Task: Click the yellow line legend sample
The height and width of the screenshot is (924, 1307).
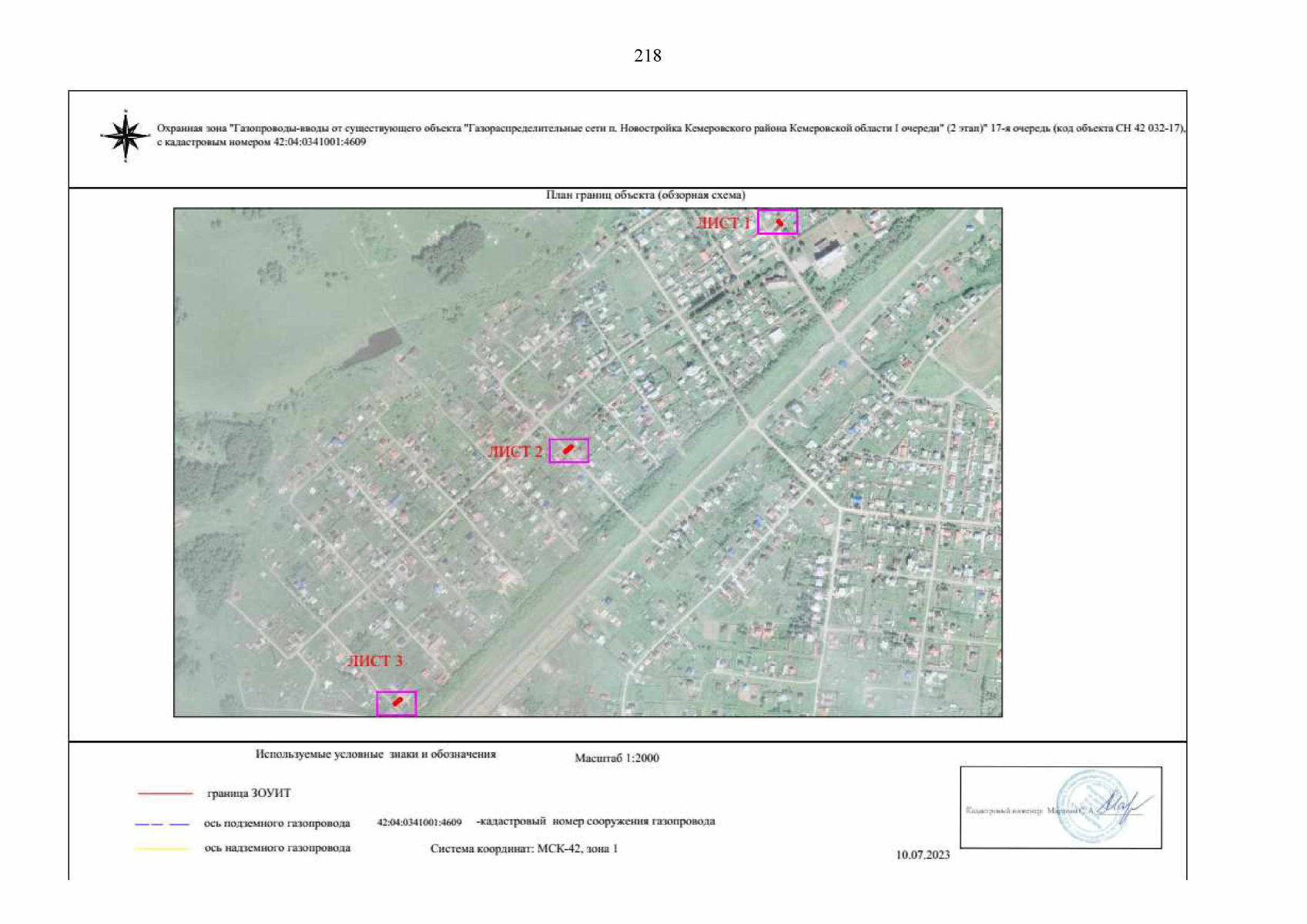Action: click(x=162, y=849)
